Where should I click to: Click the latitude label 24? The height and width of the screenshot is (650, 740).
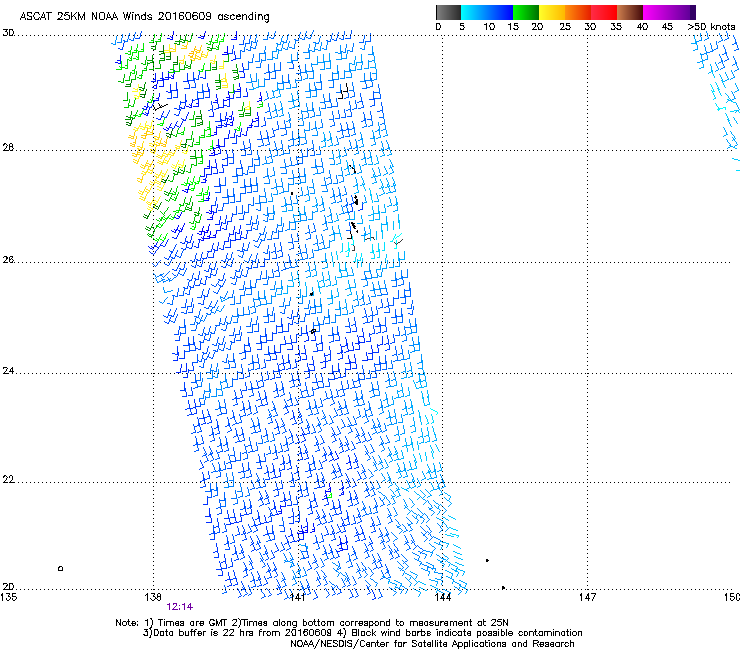(x=8, y=371)
